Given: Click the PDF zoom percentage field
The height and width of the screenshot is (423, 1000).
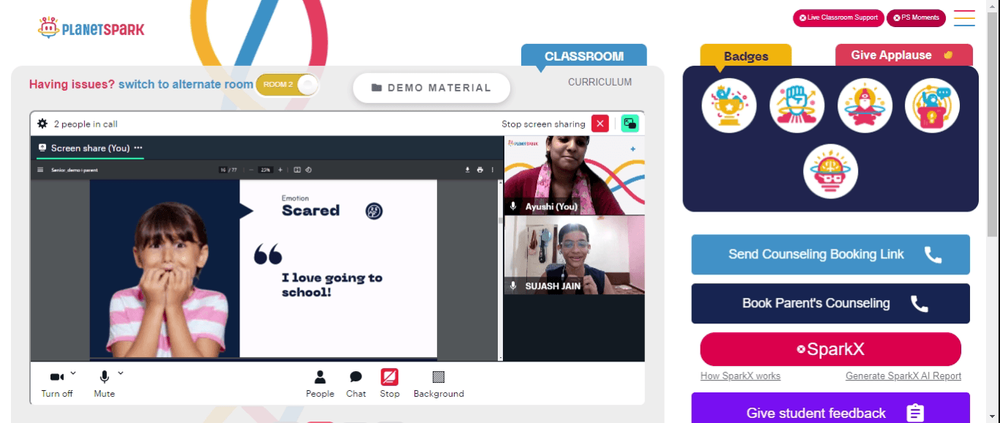Looking at the screenshot, I should [266, 170].
